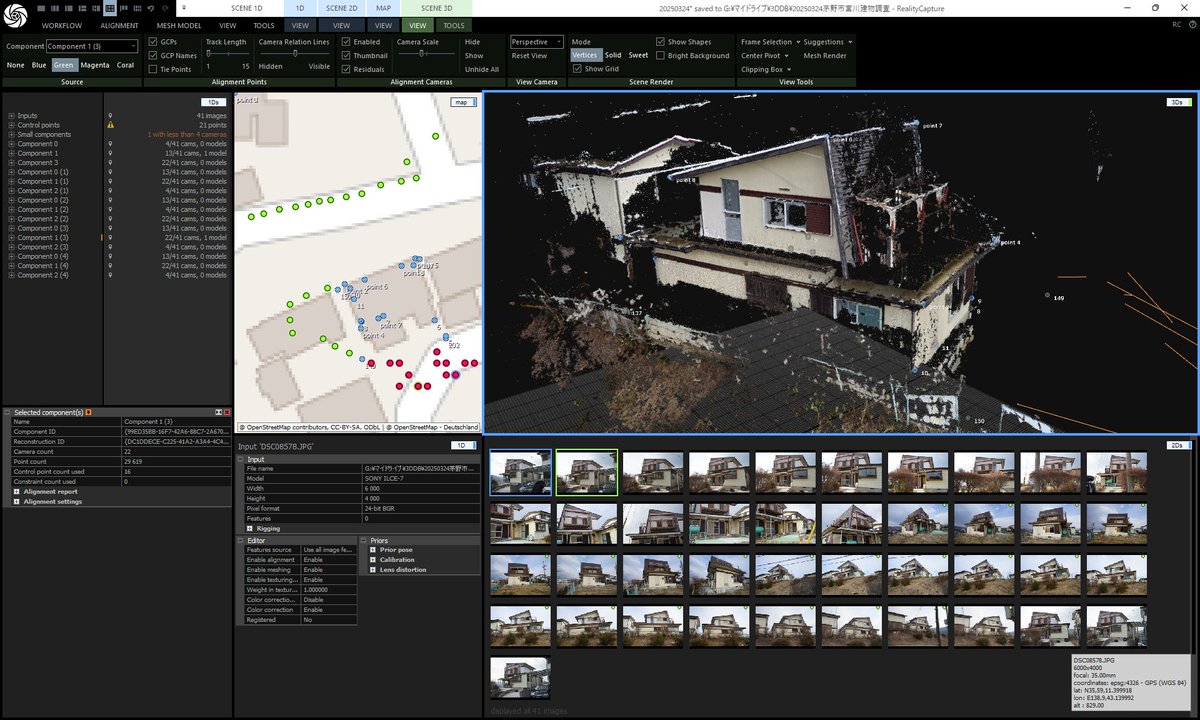
Task: Select the Coral color option
Action: pos(125,65)
